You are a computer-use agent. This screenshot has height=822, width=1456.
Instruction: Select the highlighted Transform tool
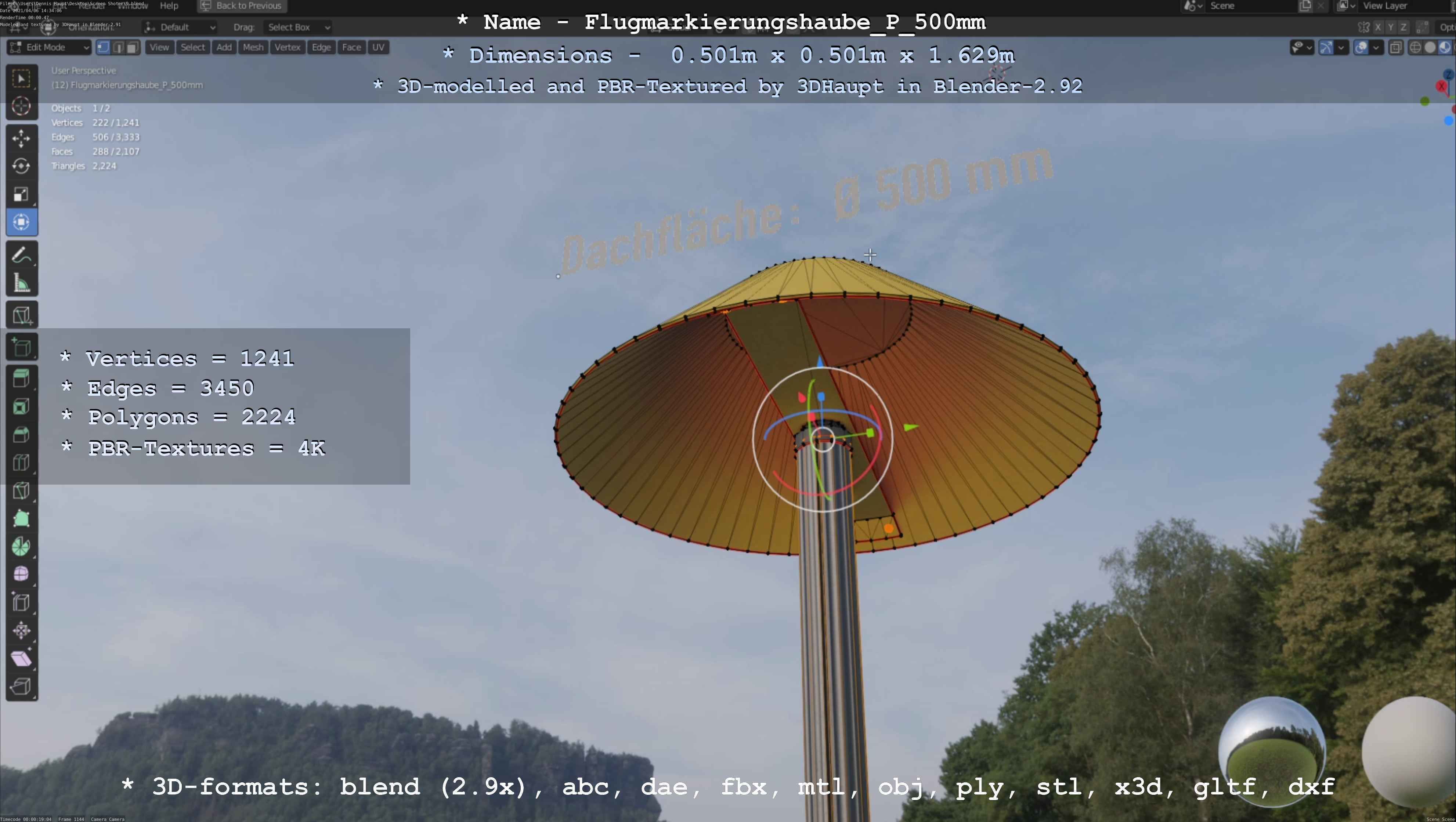coord(21,222)
